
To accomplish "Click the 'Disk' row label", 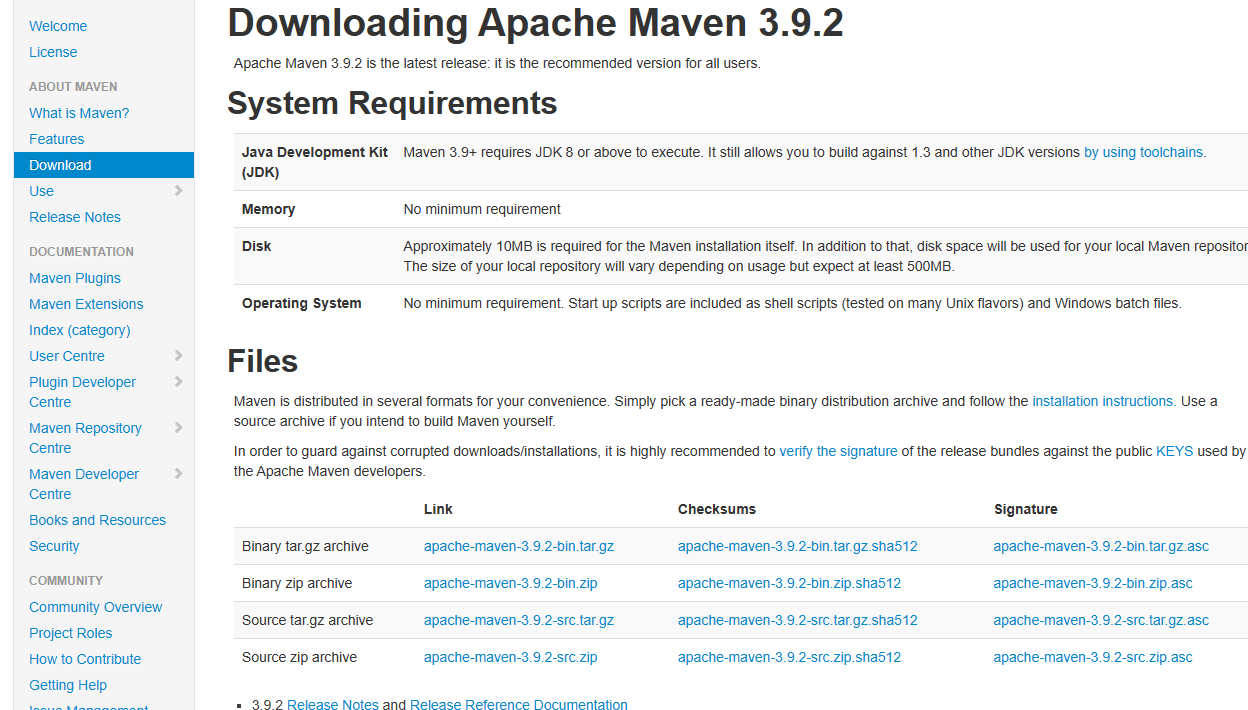I will [256, 246].
